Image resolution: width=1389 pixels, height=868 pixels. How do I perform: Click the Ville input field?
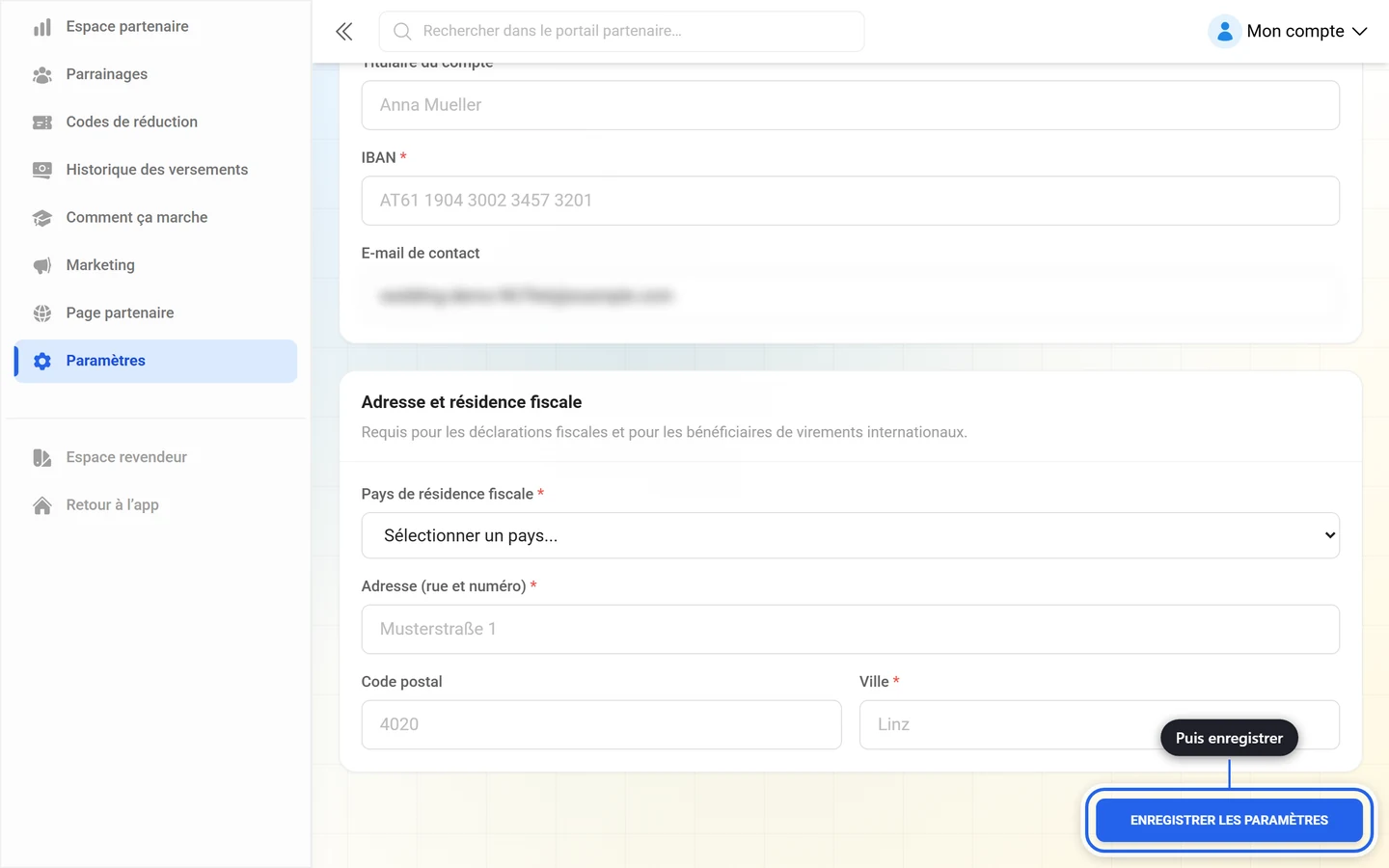click(1099, 724)
